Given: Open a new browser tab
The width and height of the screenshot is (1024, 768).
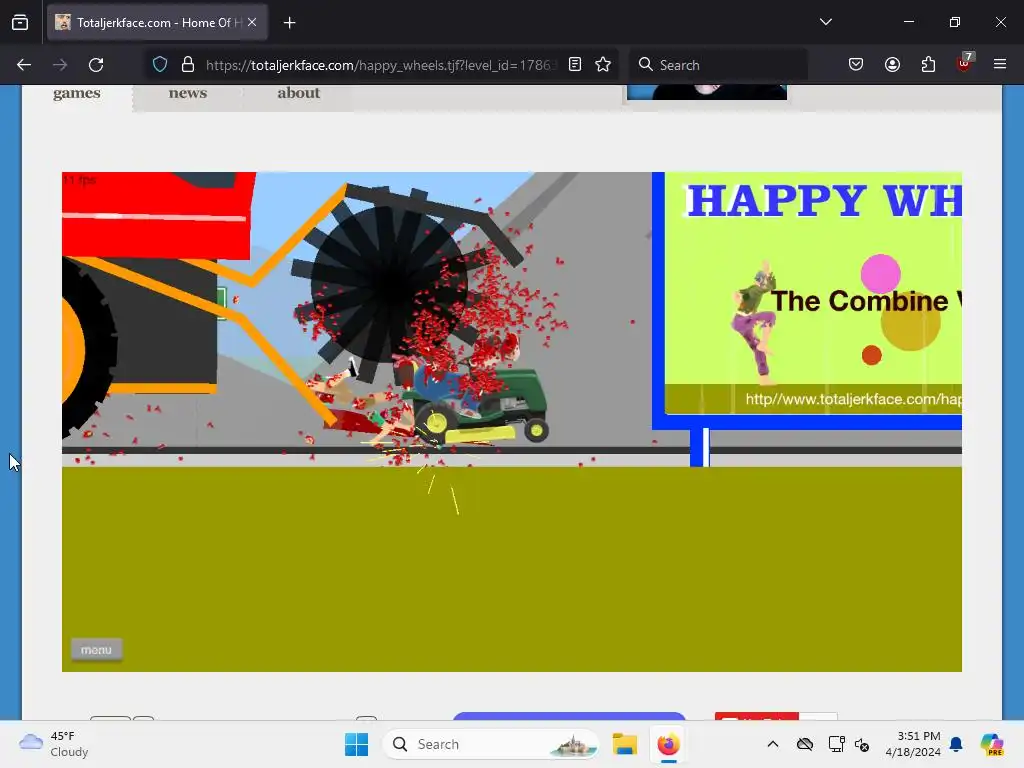Looking at the screenshot, I should tap(289, 23).
